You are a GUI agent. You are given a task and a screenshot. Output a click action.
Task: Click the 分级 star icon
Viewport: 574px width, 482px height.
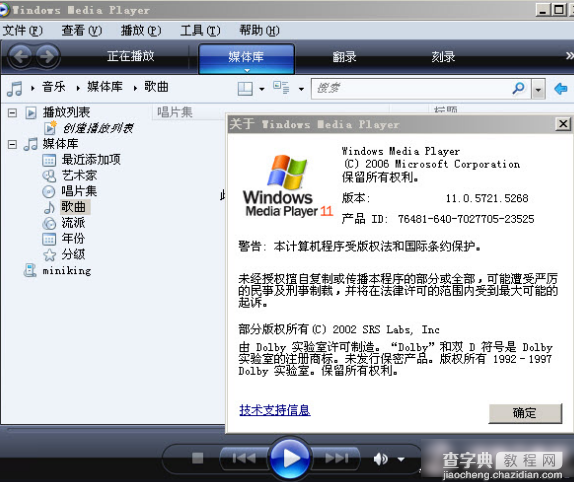[49, 255]
